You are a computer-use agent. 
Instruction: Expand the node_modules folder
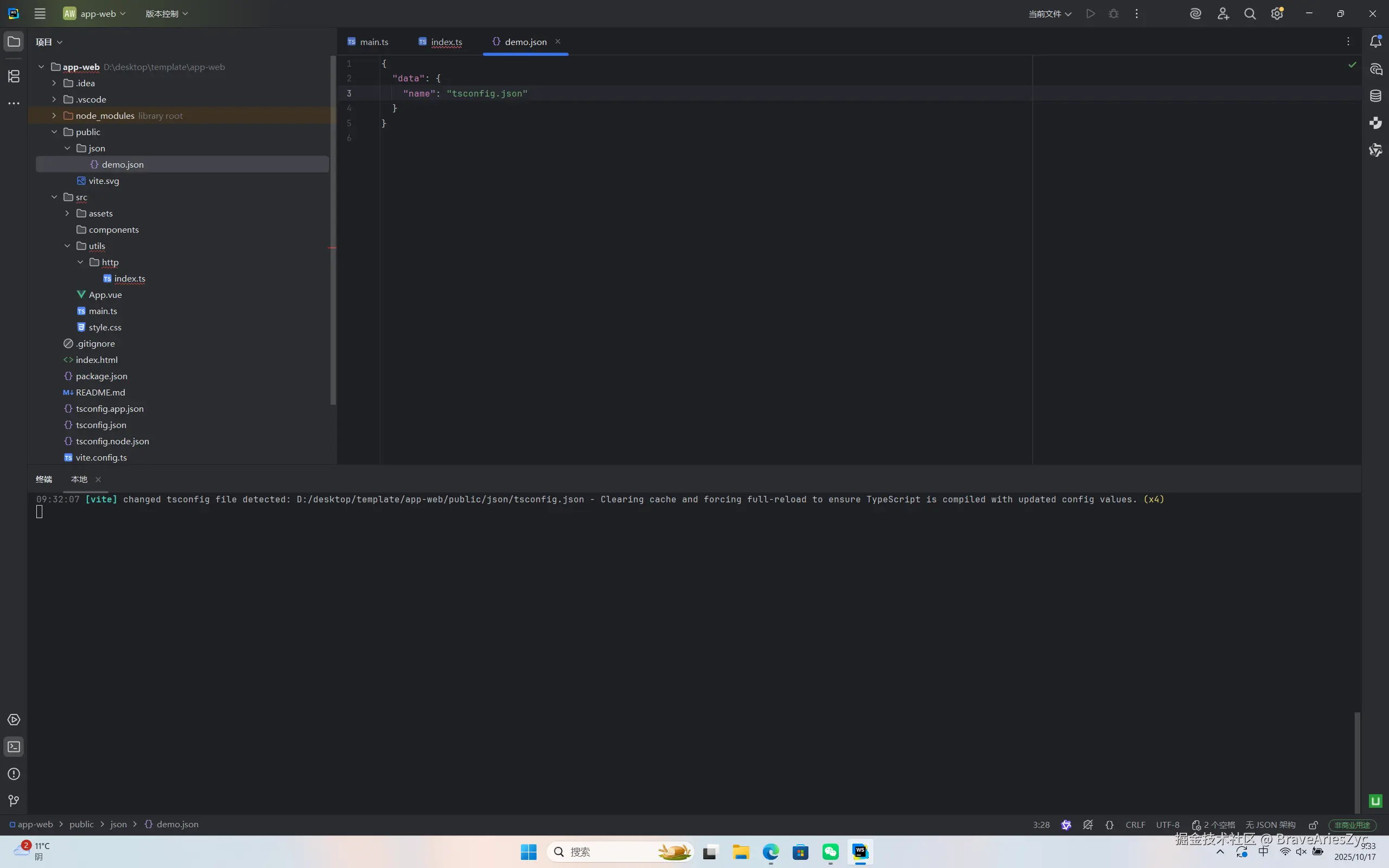pos(54,116)
